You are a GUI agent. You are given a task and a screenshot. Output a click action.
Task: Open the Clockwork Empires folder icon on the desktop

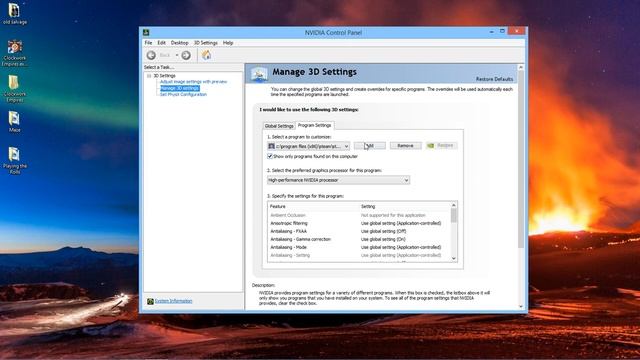(x=14, y=82)
